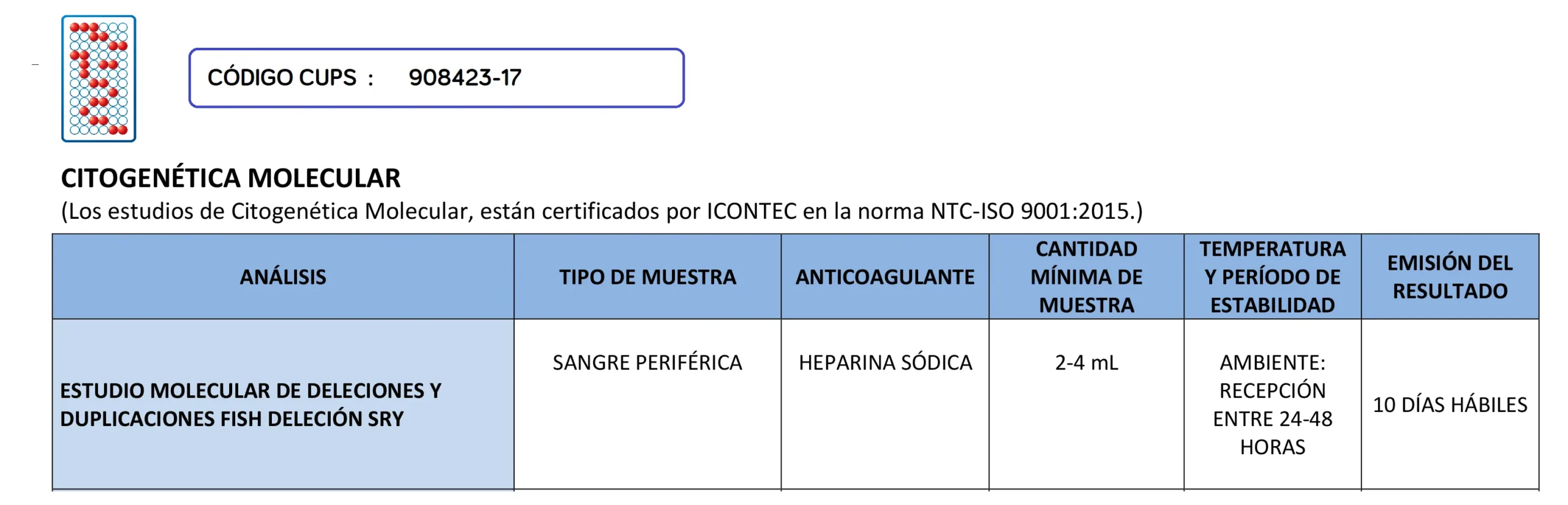Click the red-dotted laboratory logo icon
Image resolution: width=1568 pixels, height=505 pixels.
pyautogui.click(x=99, y=78)
